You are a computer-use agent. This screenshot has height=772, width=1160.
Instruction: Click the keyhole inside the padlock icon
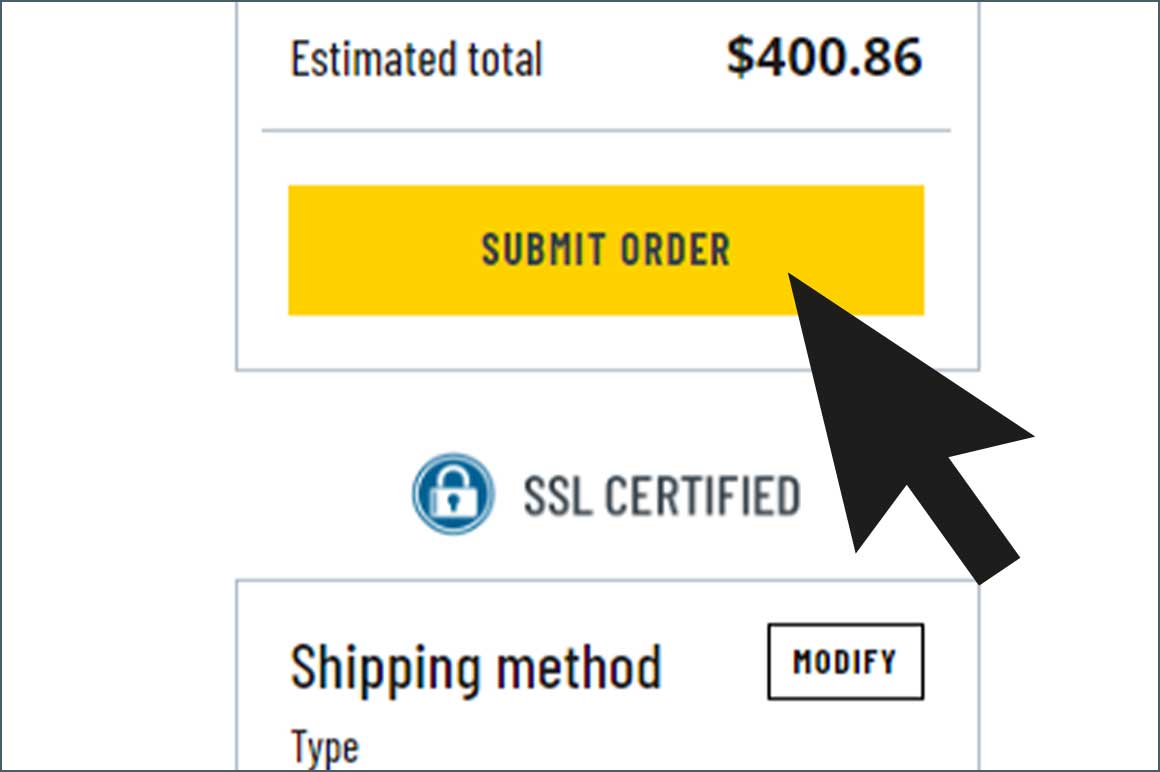point(453,503)
